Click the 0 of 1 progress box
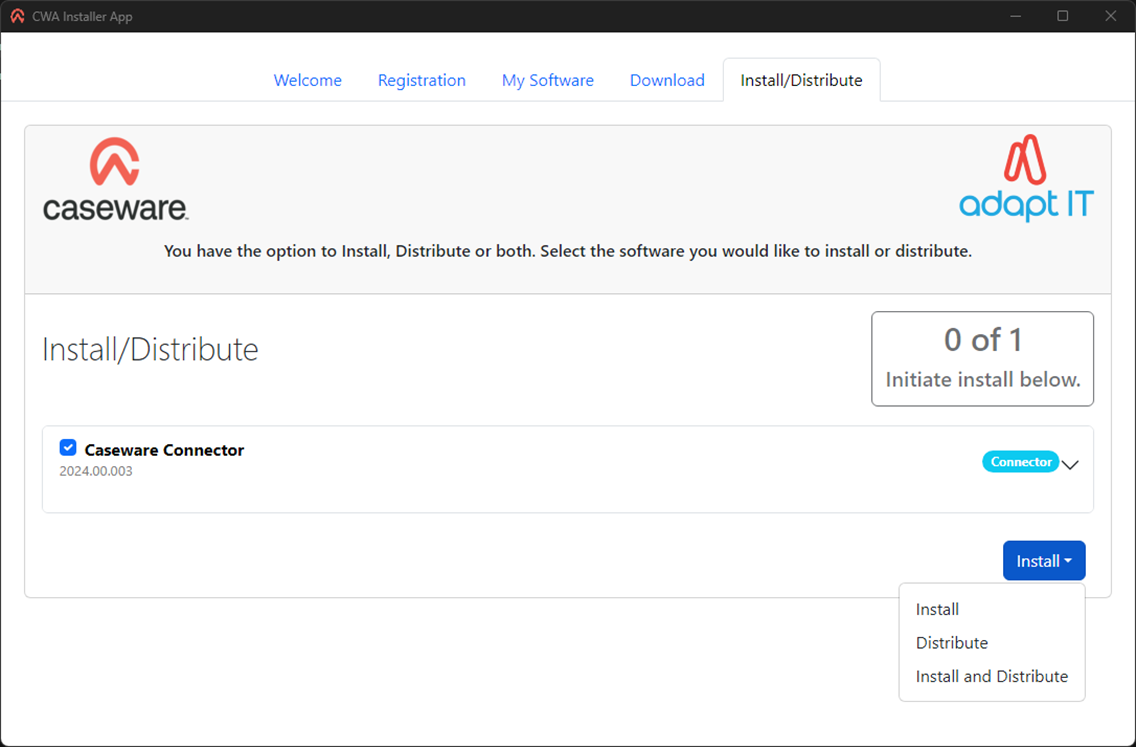Screen dimensions: 1136x747 pos(982,359)
